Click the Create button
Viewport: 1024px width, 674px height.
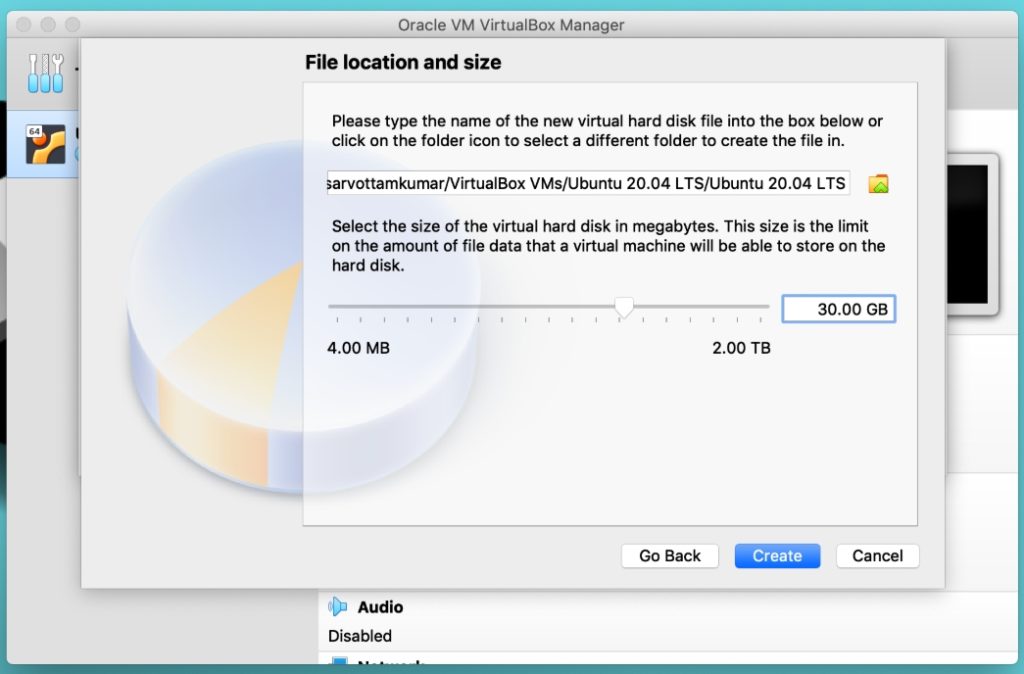click(x=777, y=556)
